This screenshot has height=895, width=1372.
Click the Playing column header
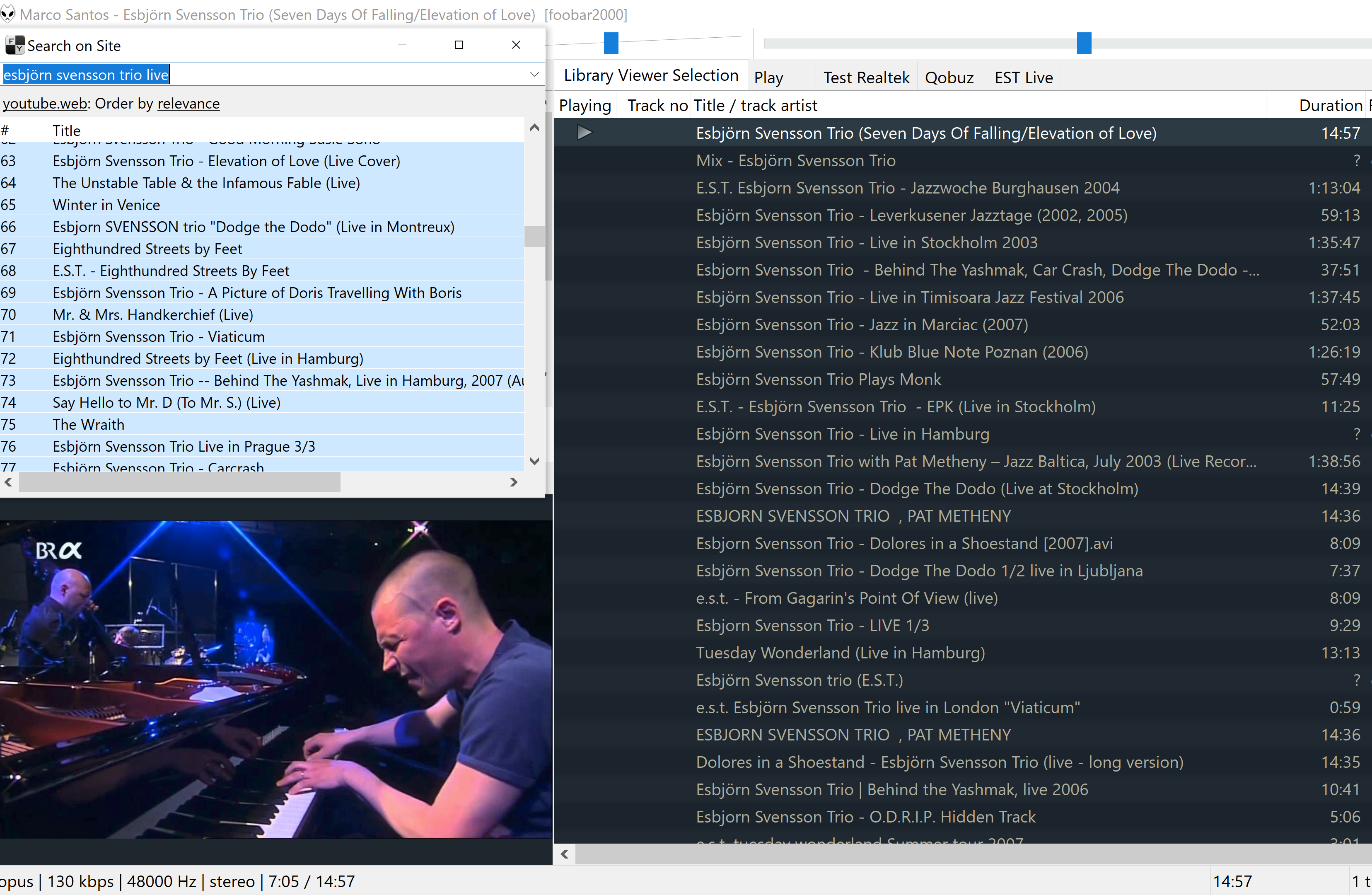pyautogui.click(x=585, y=106)
